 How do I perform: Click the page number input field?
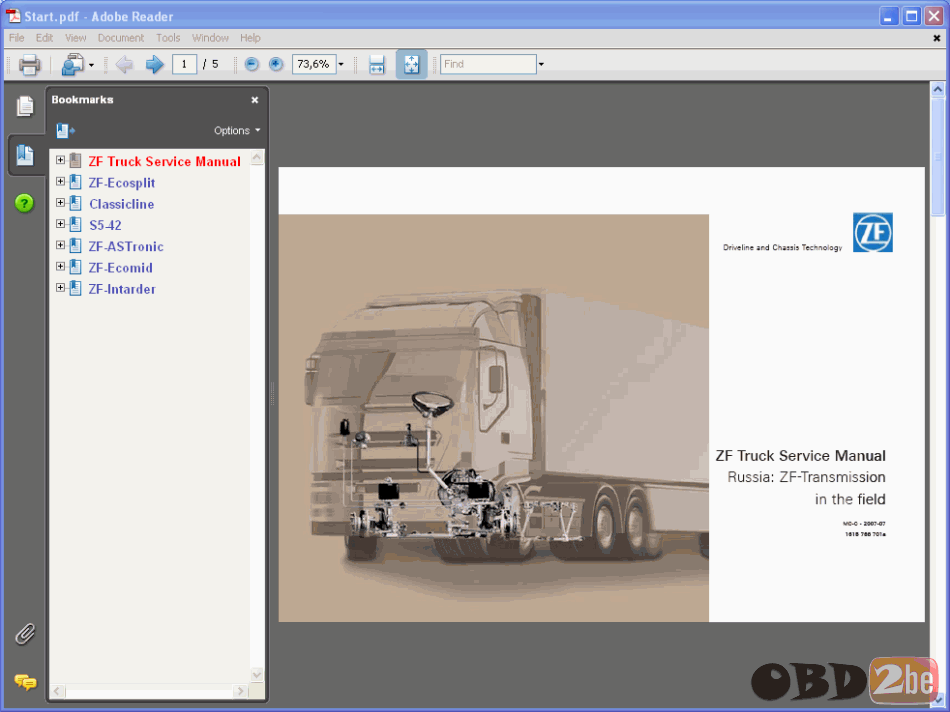tap(184, 64)
